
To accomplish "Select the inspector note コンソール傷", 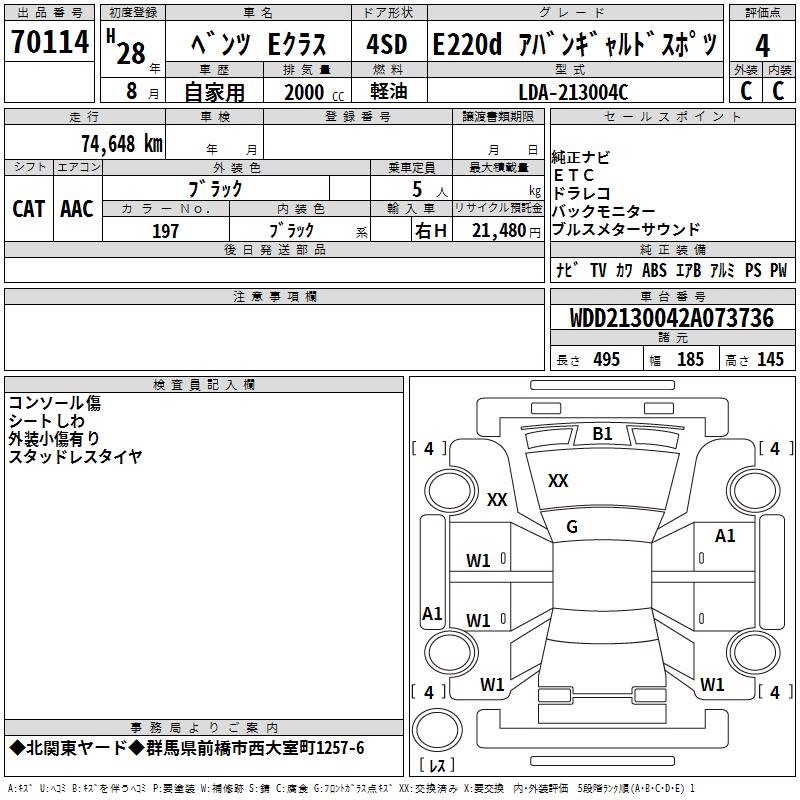I will [x=55, y=403].
